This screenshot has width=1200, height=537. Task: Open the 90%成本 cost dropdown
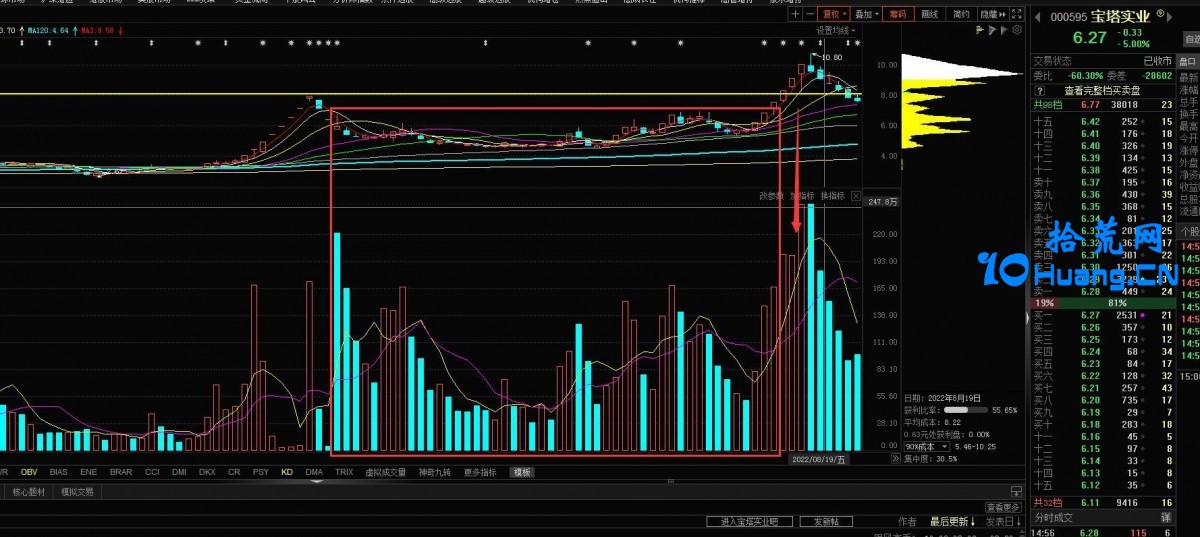click(x=926, y=446)
